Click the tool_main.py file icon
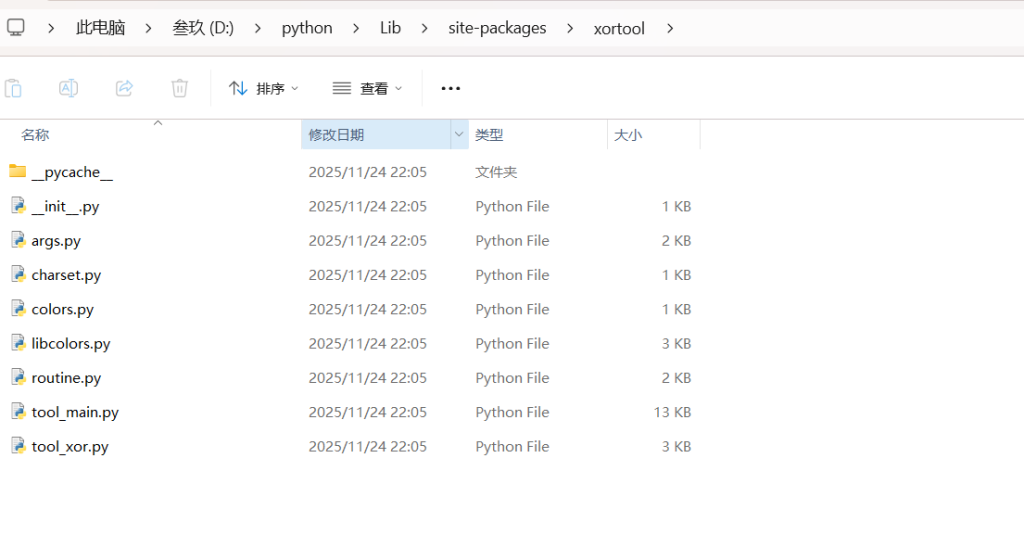Screen dimensions: 1024x547 (17, 412)
